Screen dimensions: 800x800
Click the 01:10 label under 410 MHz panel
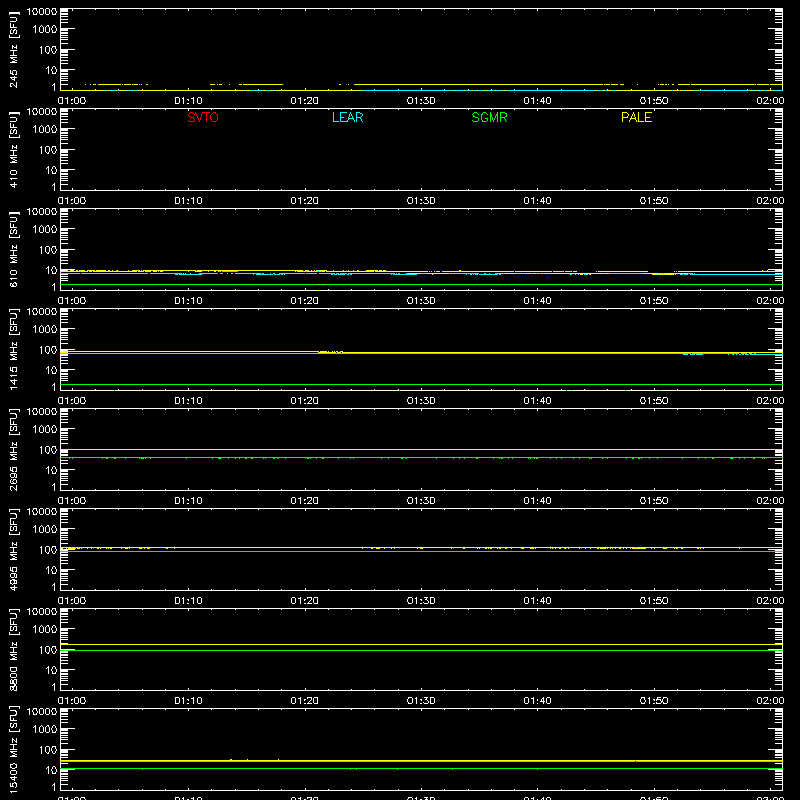pos(188,201)
